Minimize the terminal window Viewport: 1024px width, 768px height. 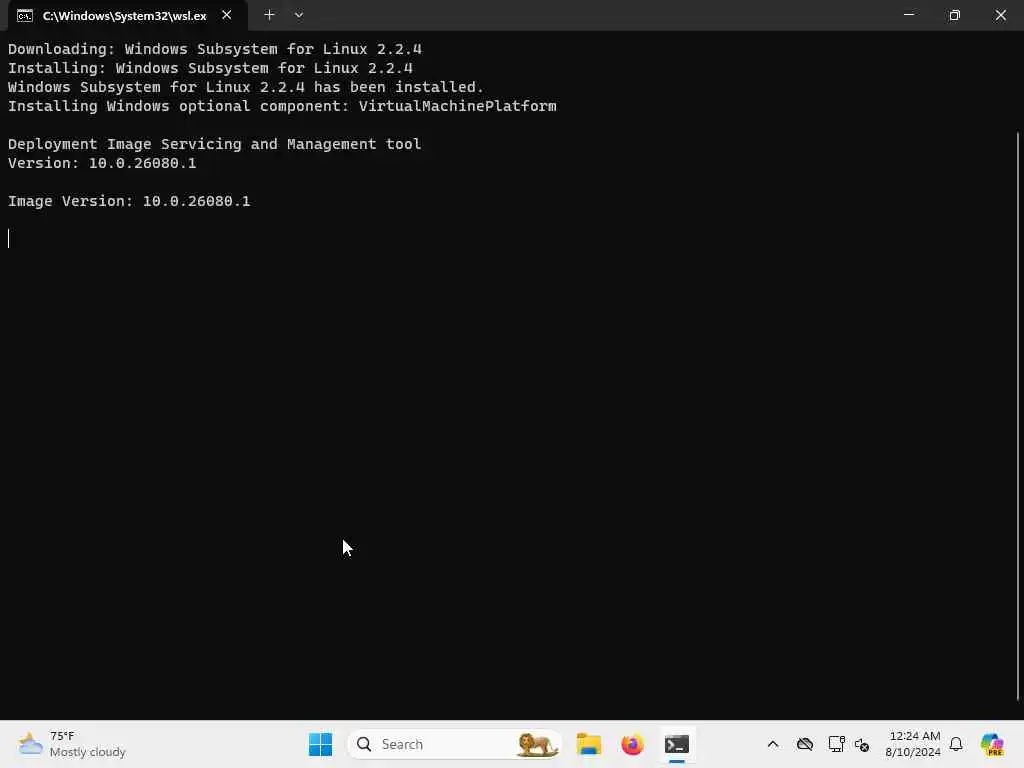(908, 14)
